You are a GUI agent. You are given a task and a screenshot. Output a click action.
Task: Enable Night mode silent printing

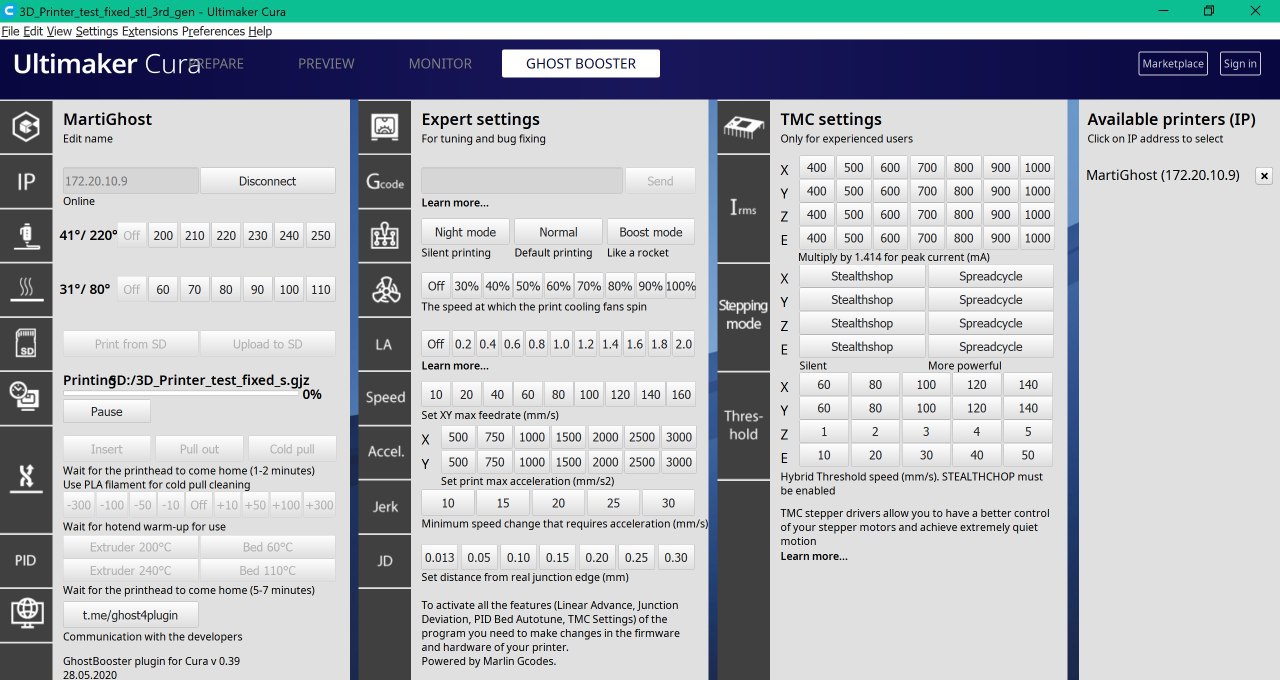point(465,232)
